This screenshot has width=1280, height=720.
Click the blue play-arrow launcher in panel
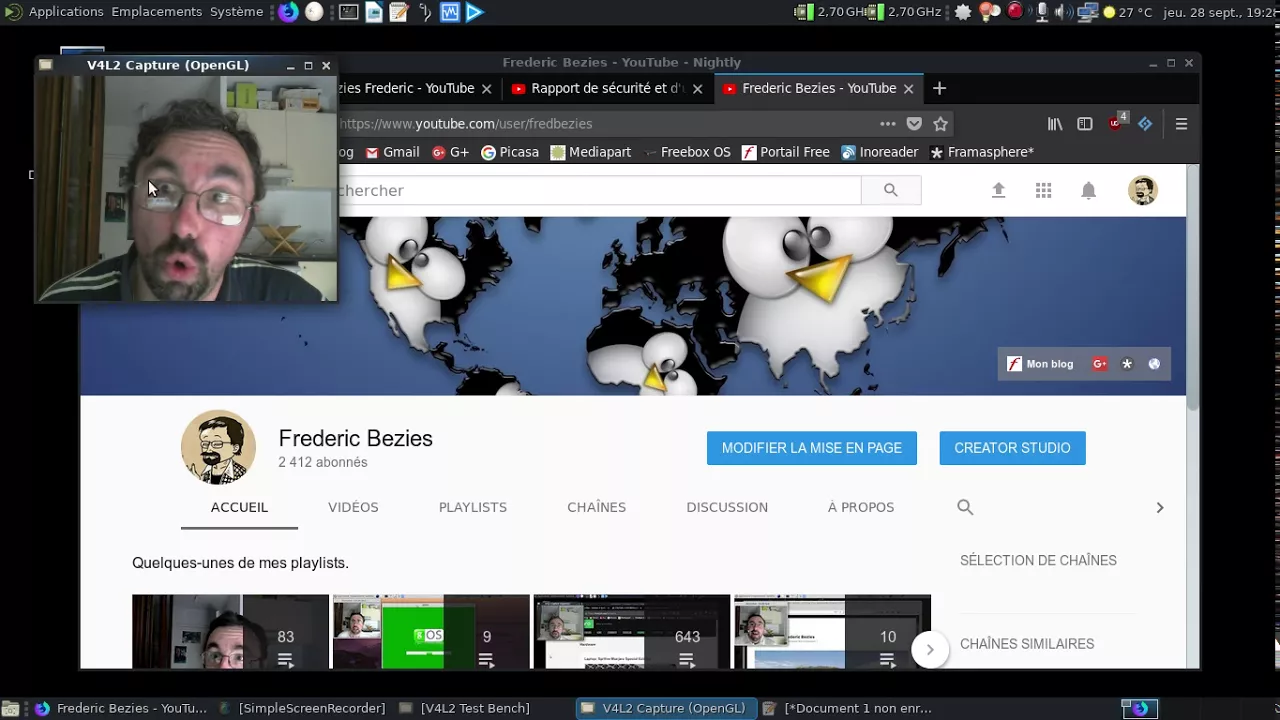tap(474, 12)
